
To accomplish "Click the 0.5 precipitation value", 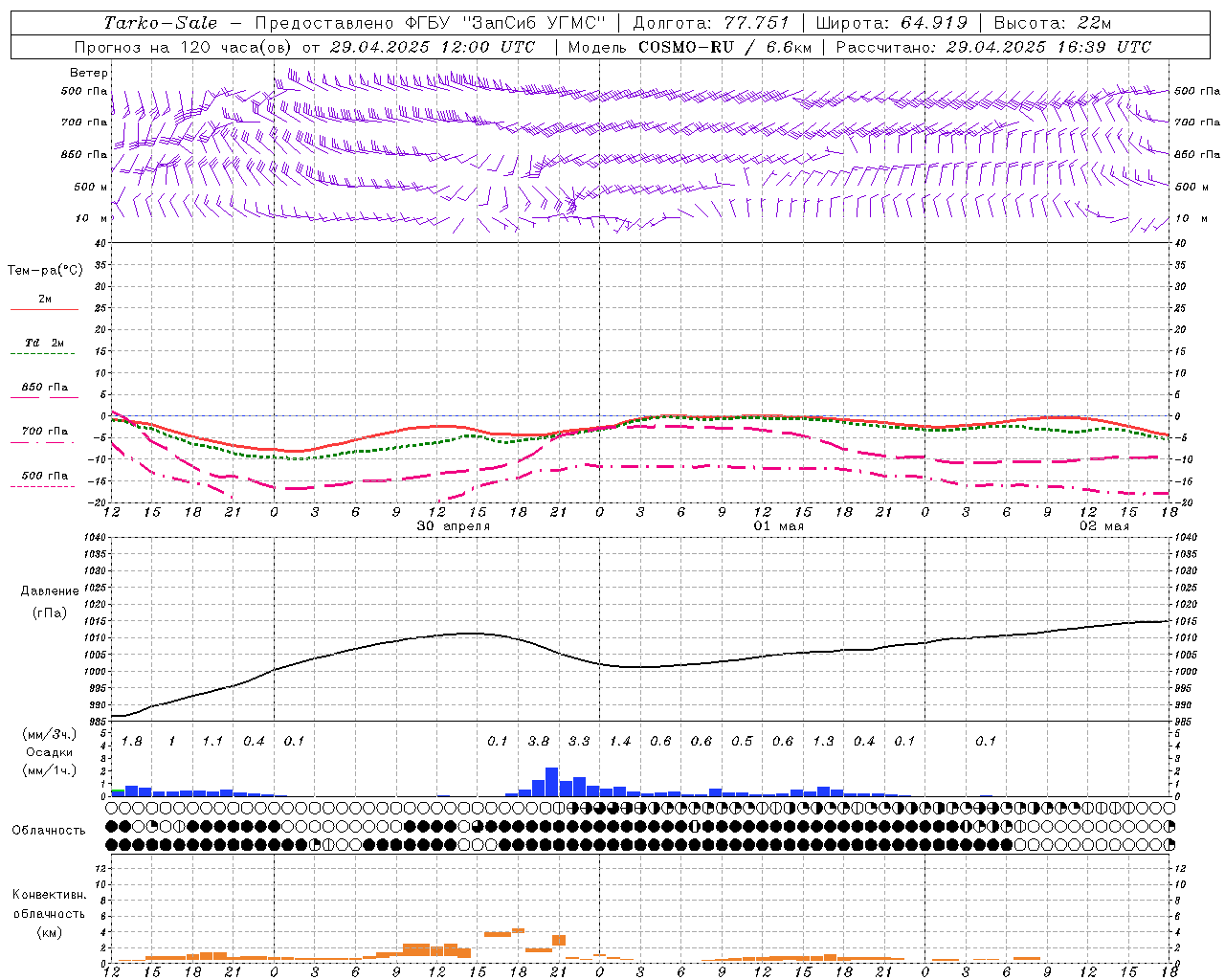I will click(742, 741).
